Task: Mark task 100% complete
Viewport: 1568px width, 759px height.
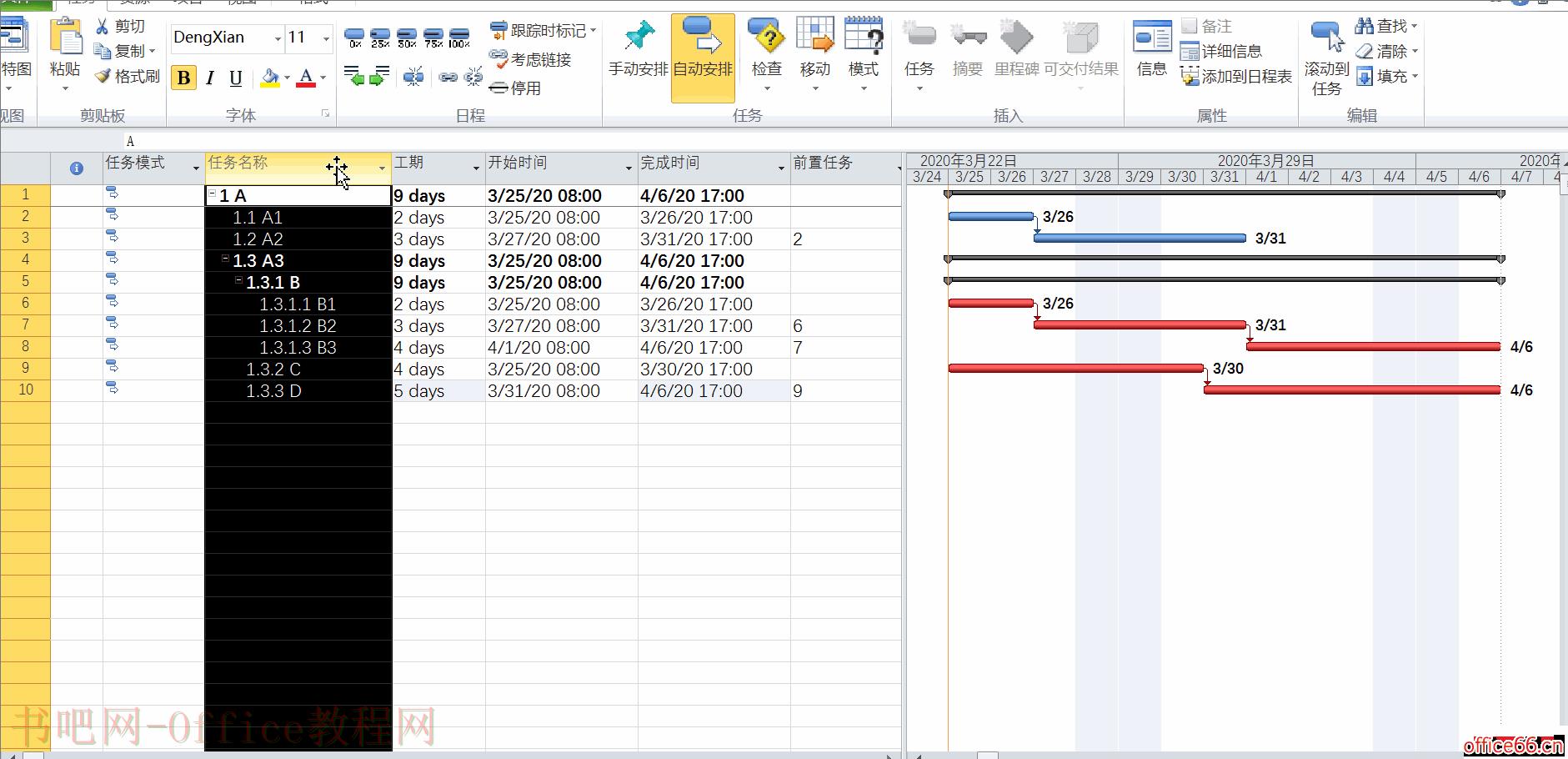Action: [x=459, y=38]
